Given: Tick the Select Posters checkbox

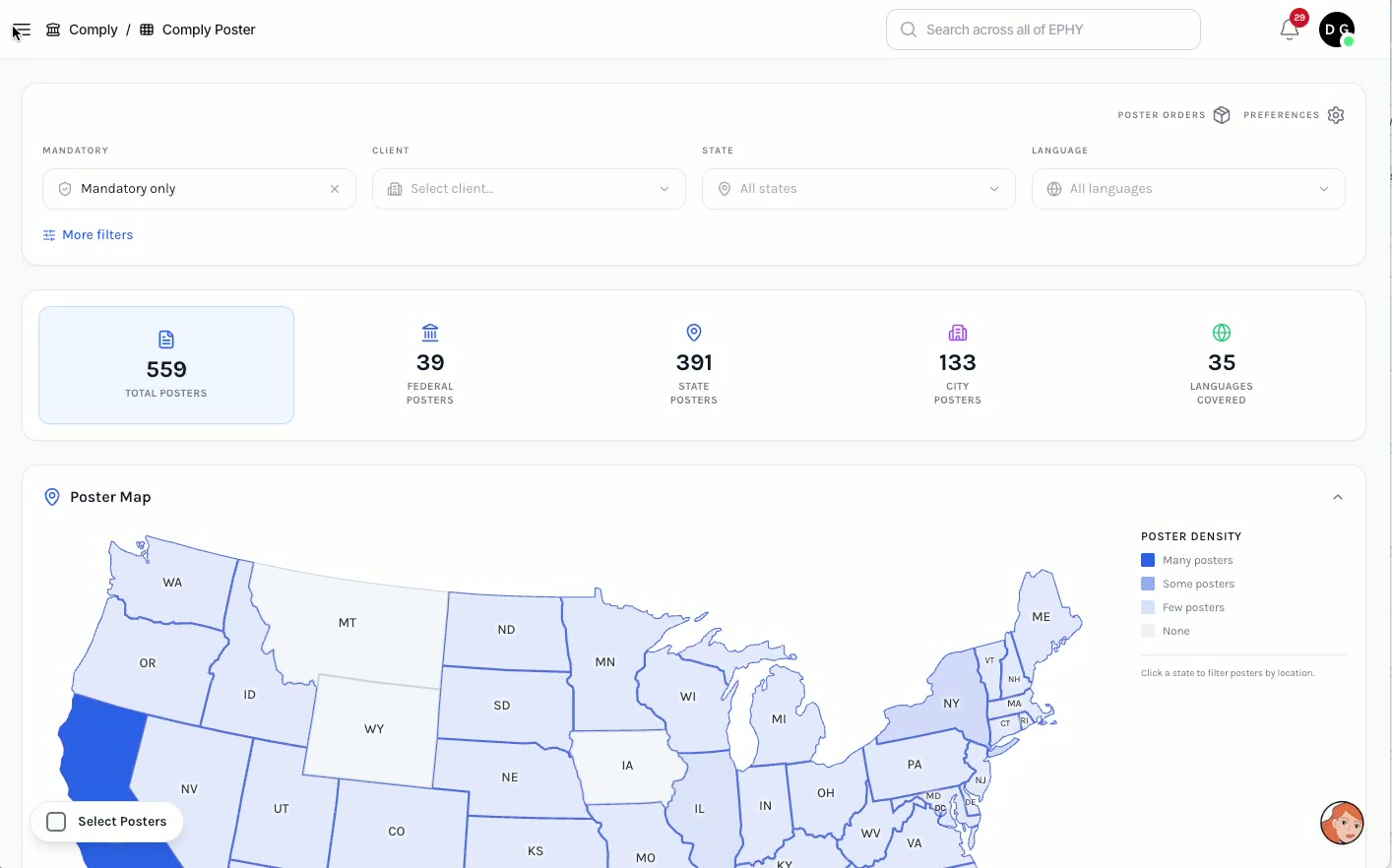Looking at the screenshot, I should coord(57,822).
